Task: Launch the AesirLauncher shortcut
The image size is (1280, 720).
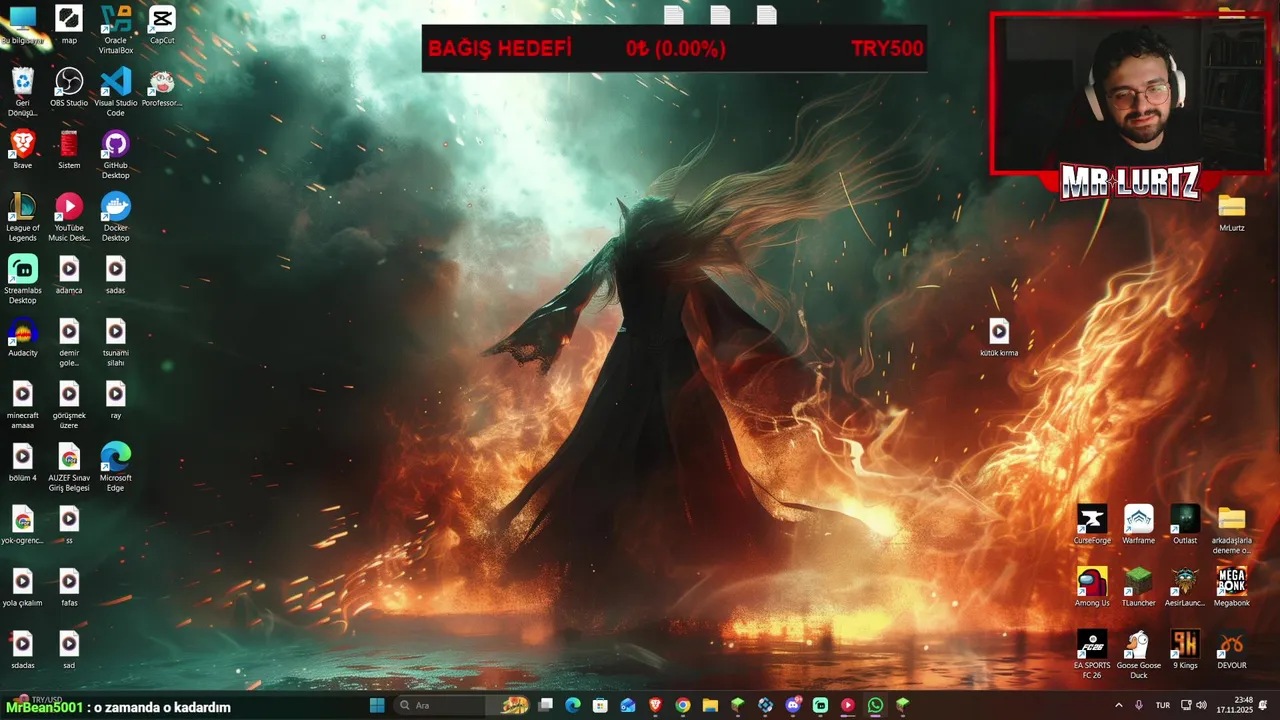Action: pos(1185,587)
